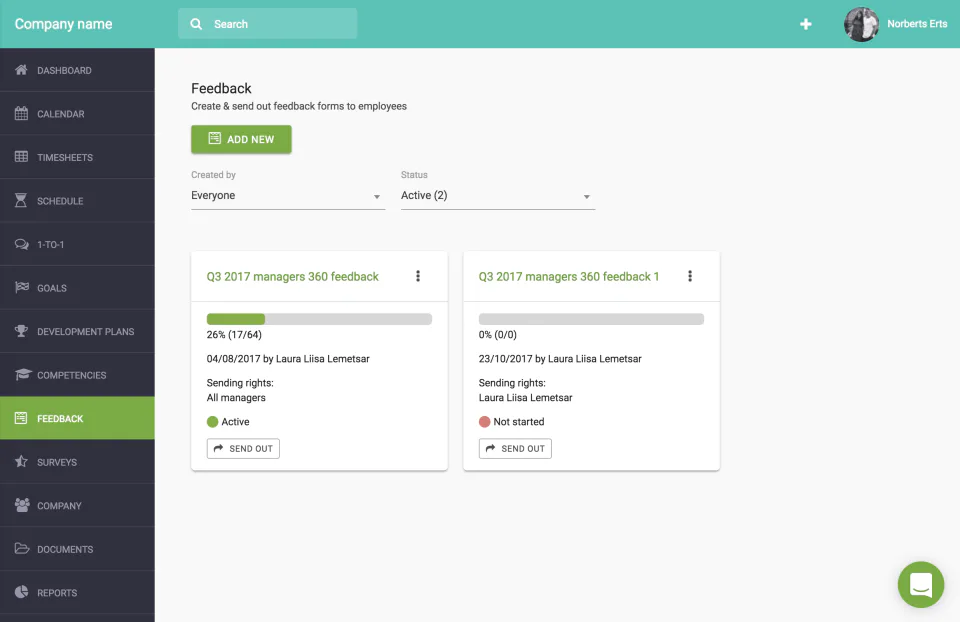Open Q3 2017 managers 360 feedback title link
The height and width of the screenshot is (622, 960).
click(293, 277)
